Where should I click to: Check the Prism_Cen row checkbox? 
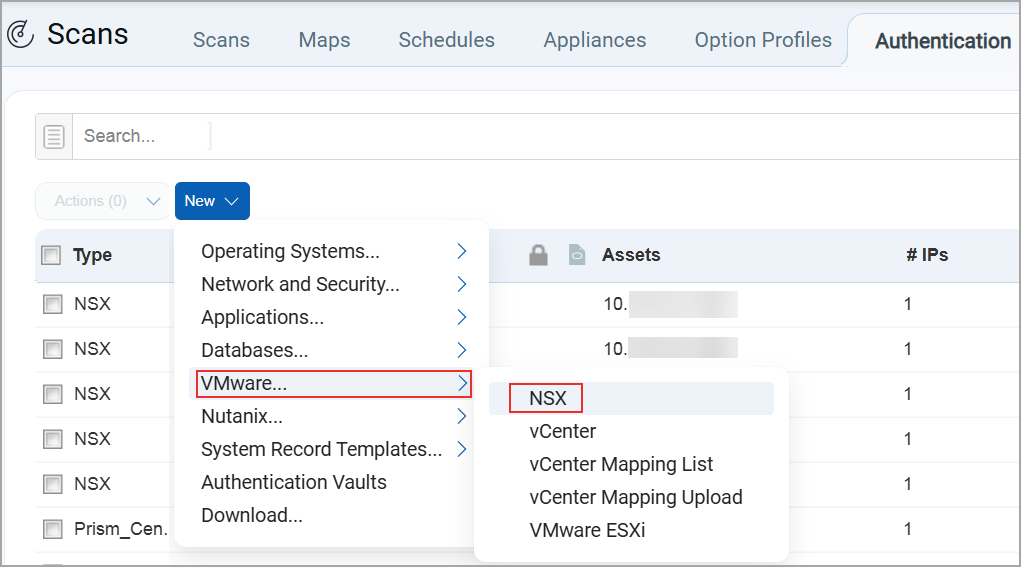(x=53, y=529)
